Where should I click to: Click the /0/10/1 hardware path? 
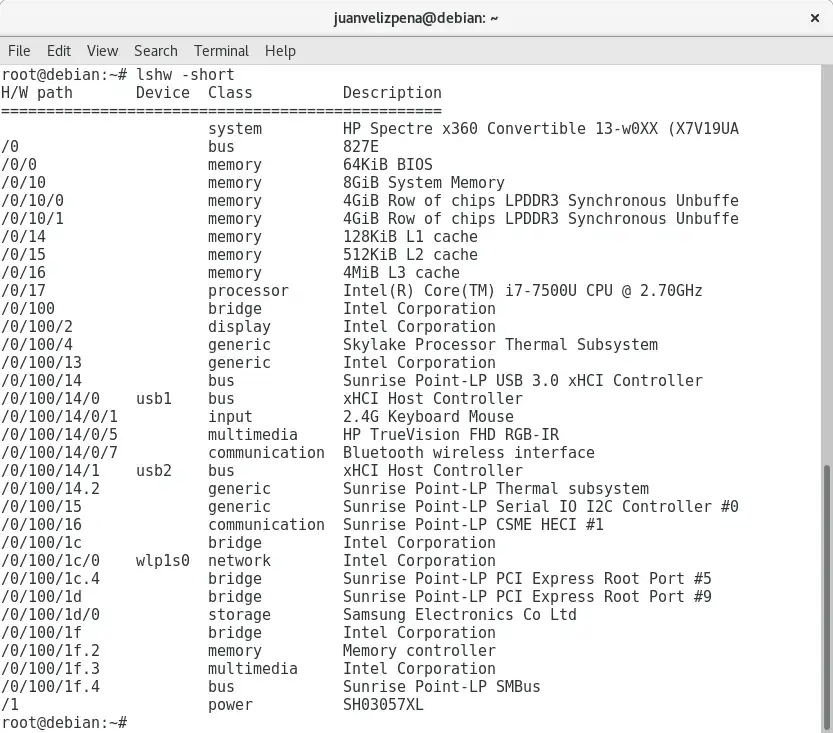32,219
